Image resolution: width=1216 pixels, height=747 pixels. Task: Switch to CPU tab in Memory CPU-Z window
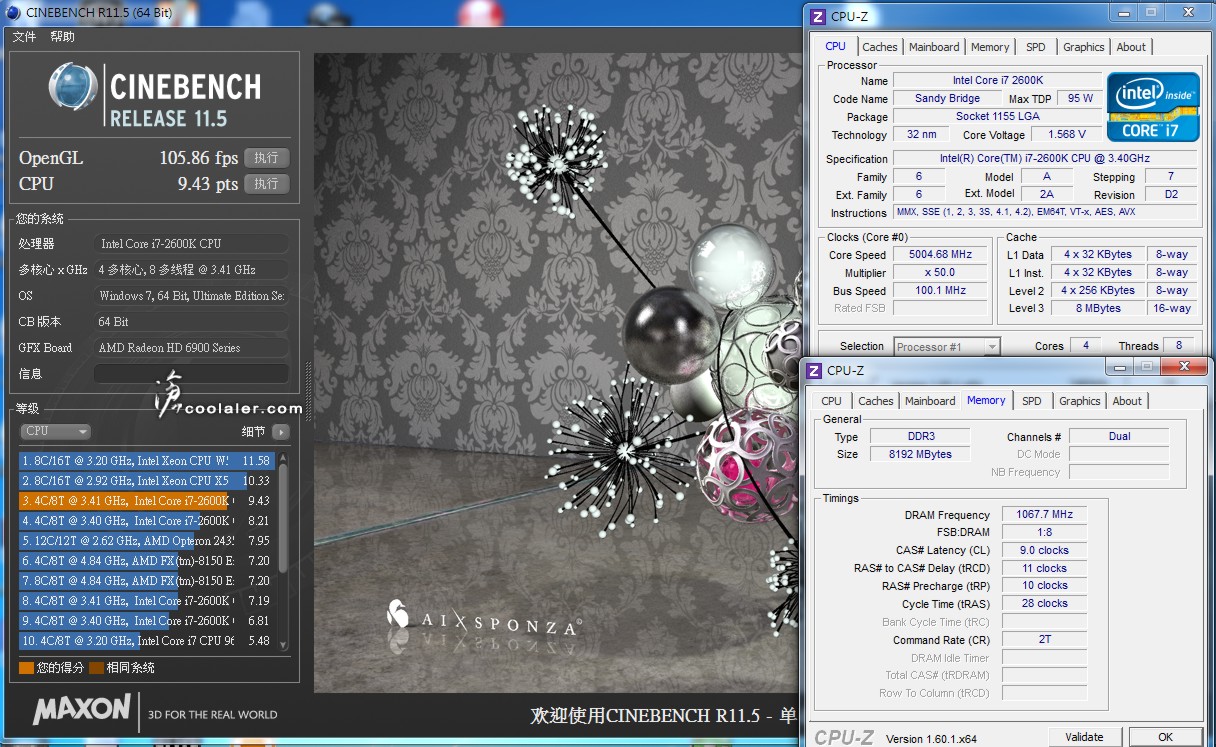pos(831,401)
